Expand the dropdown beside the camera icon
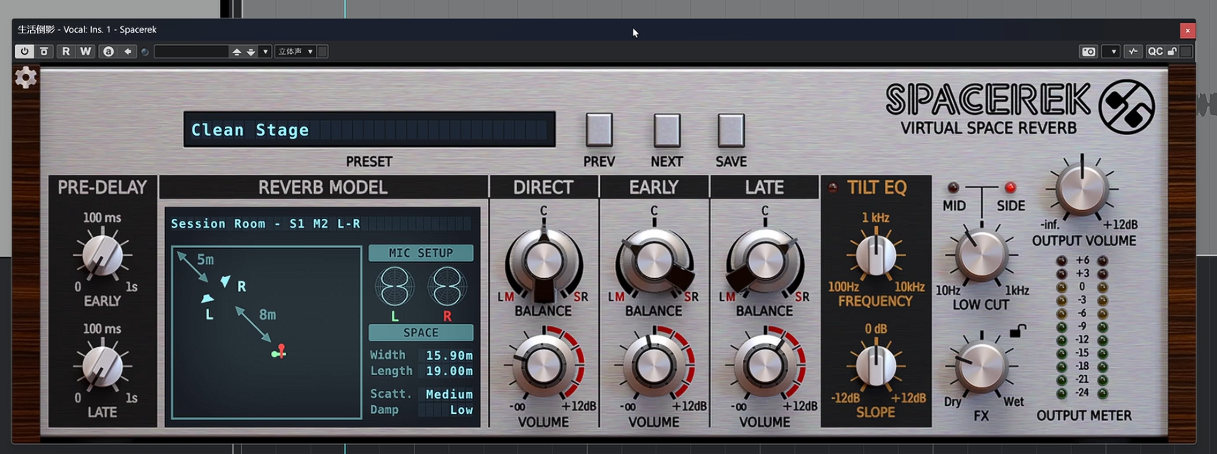Screen dimensions: 1217x454 (x=1110, y=51)
